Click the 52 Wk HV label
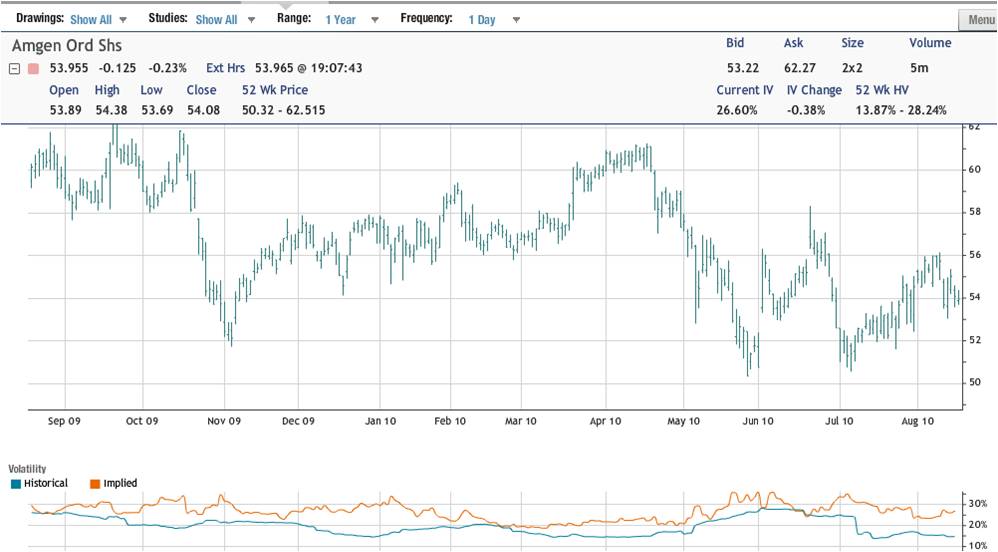Image resolution: width=998 pixels, height=552 pixels. point(882,90)
